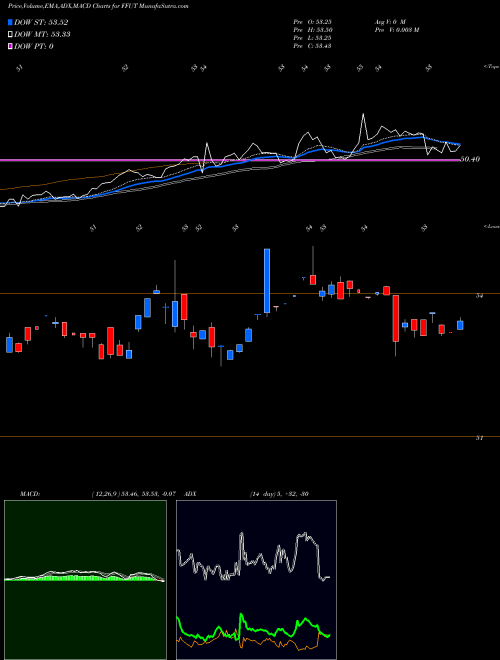Image resolution: width=500 pixels, height=660 pixels.
Task: Click the white price spike peak on EMA chart
Action: (x=363, y=114)
